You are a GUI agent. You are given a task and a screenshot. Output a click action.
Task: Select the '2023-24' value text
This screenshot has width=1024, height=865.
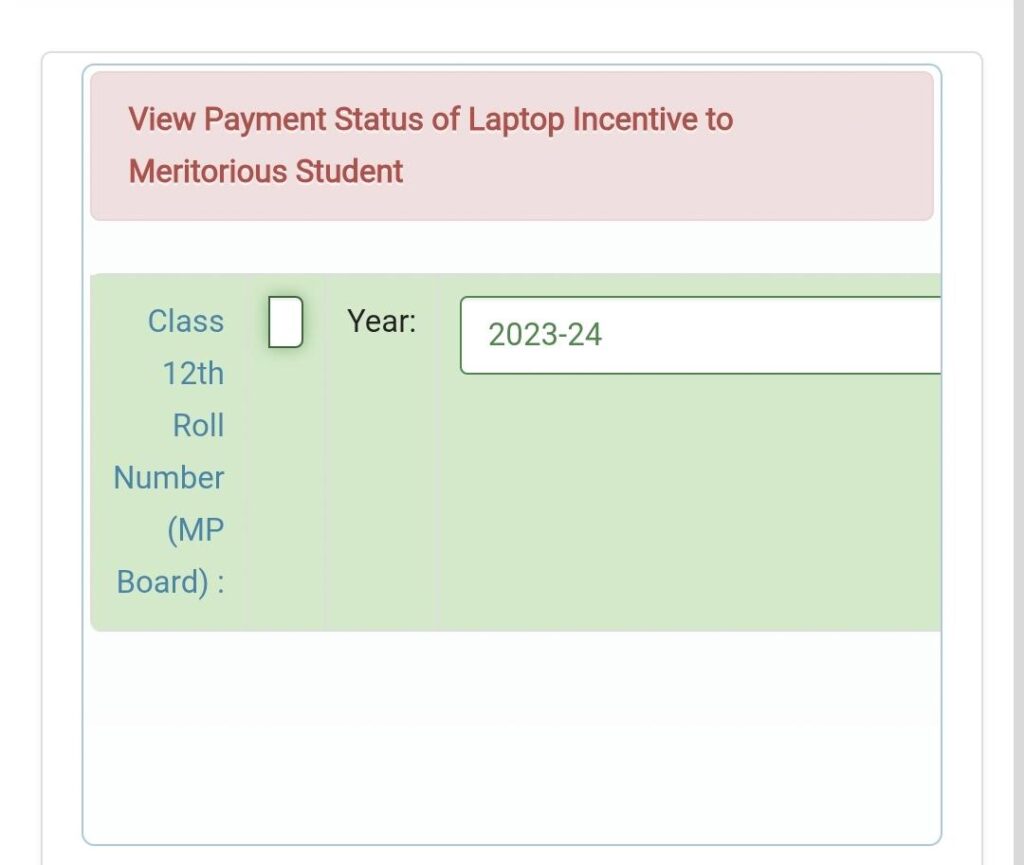point(545,335)
